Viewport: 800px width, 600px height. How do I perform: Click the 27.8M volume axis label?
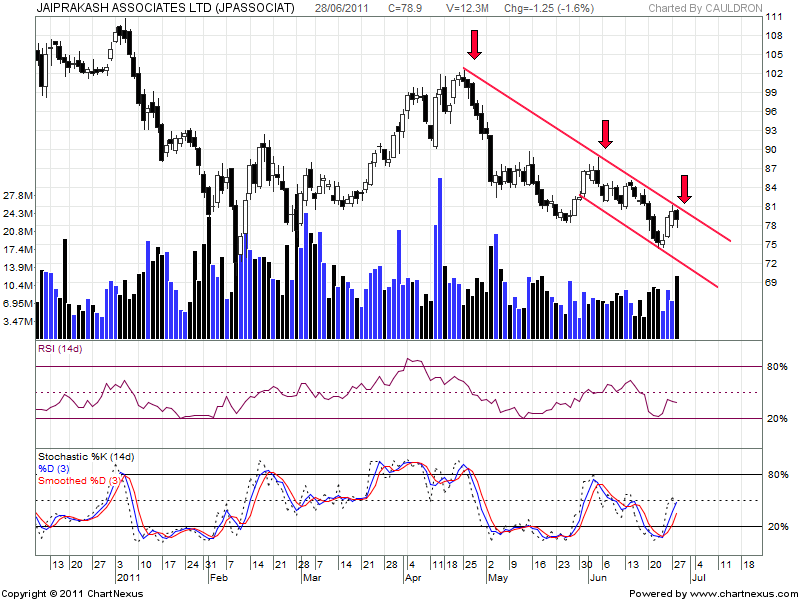coord(19,195)
